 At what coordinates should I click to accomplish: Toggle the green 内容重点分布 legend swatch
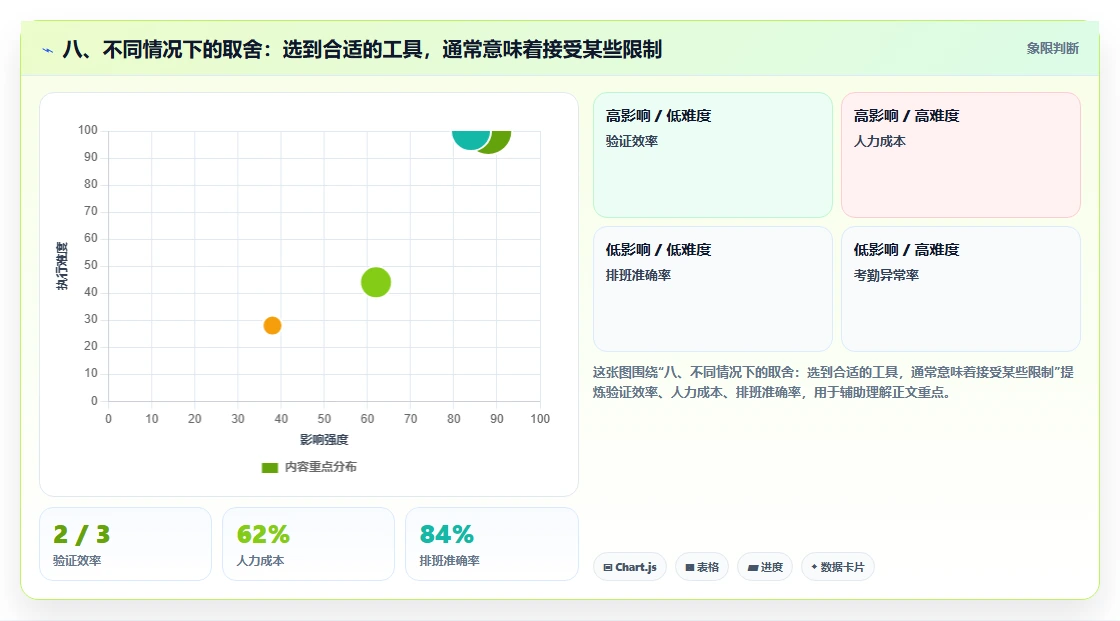[269, 467]
